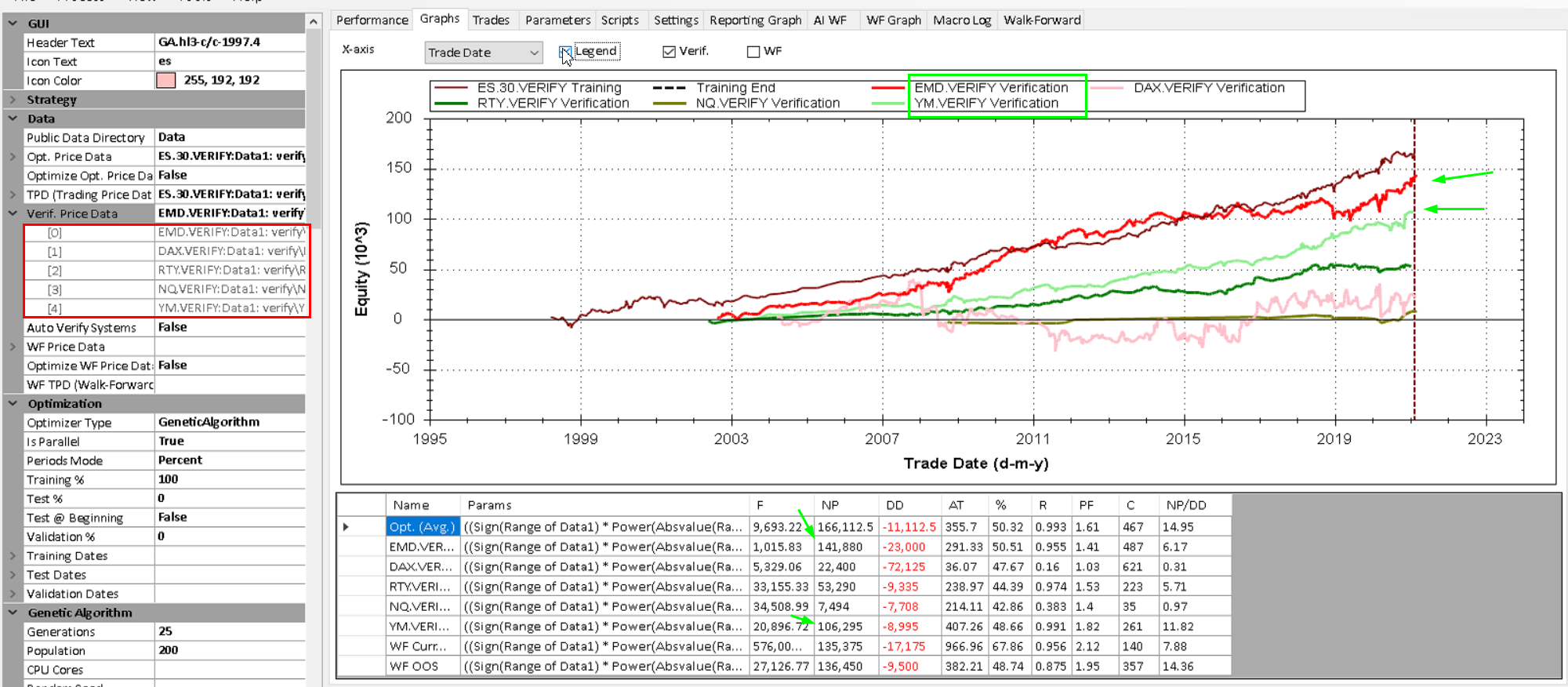Image resolution: width=1568 pixels, height=687 pixels.
Task: Switch to the Performance tab
Action: click(x=372, y=20)
